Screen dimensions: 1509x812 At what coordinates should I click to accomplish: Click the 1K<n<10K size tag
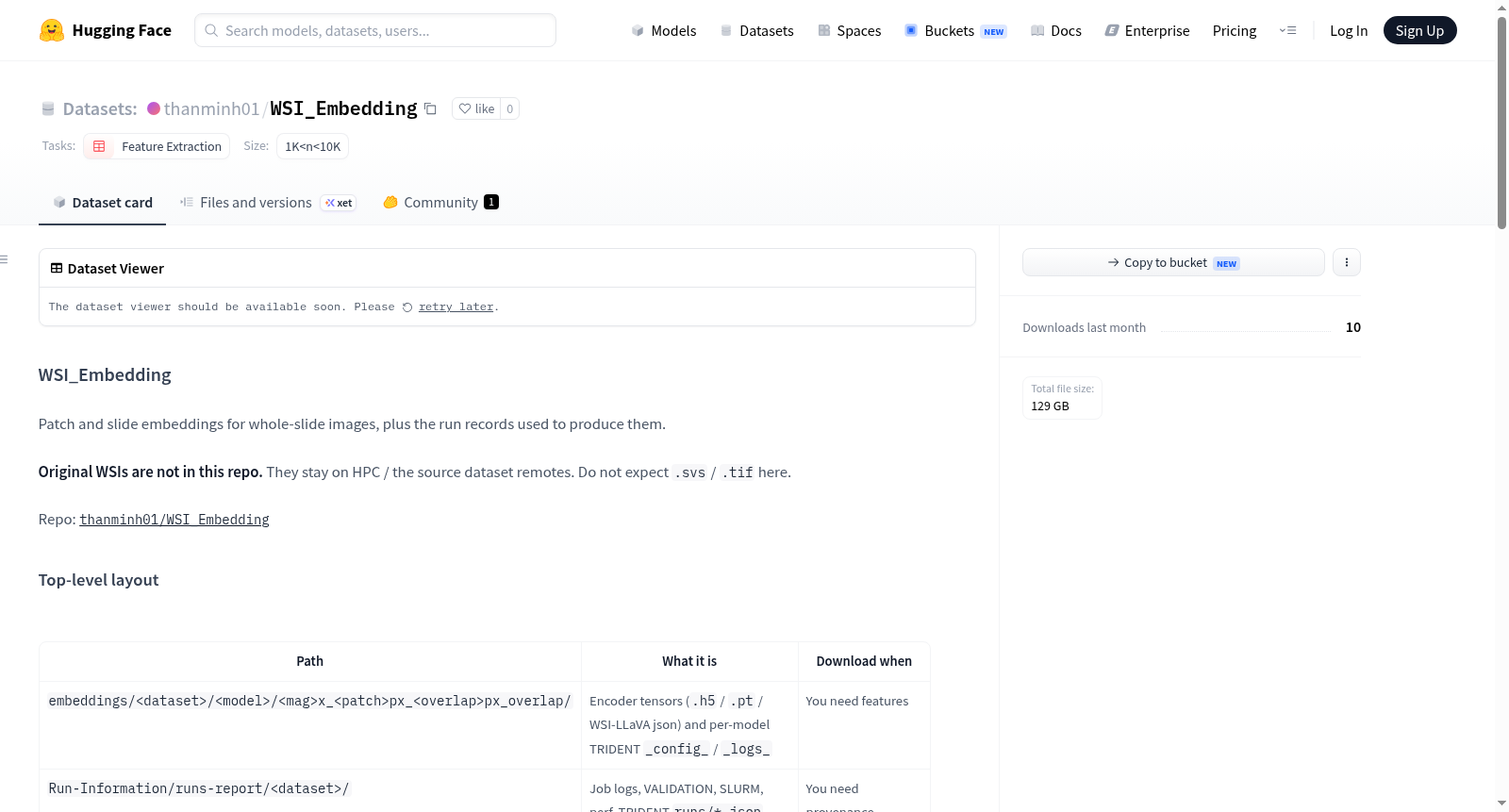[x=312, y=146]
